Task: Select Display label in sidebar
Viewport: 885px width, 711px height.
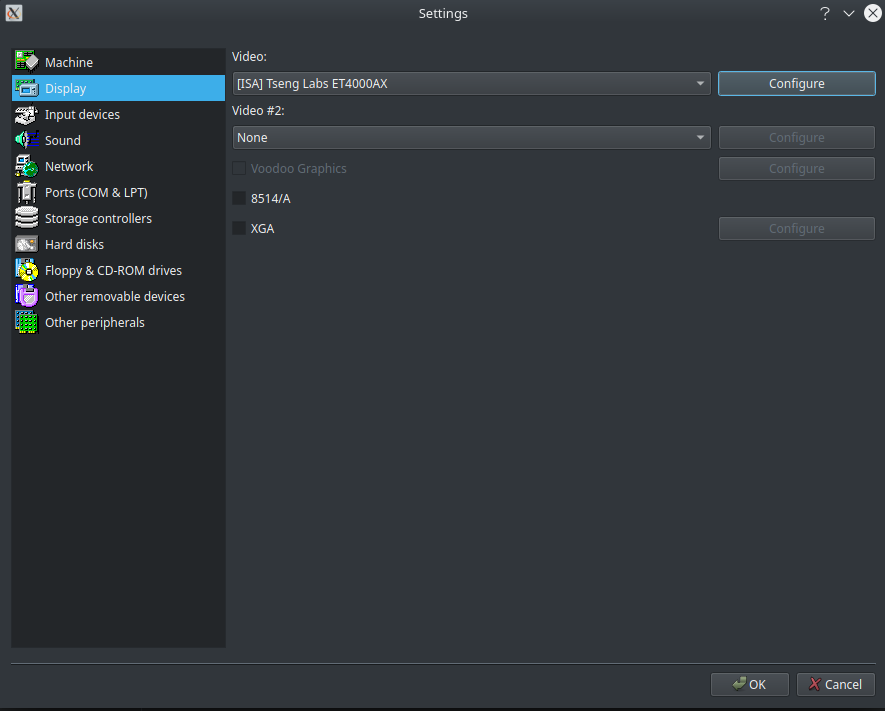Action: [x=65, y=89]
